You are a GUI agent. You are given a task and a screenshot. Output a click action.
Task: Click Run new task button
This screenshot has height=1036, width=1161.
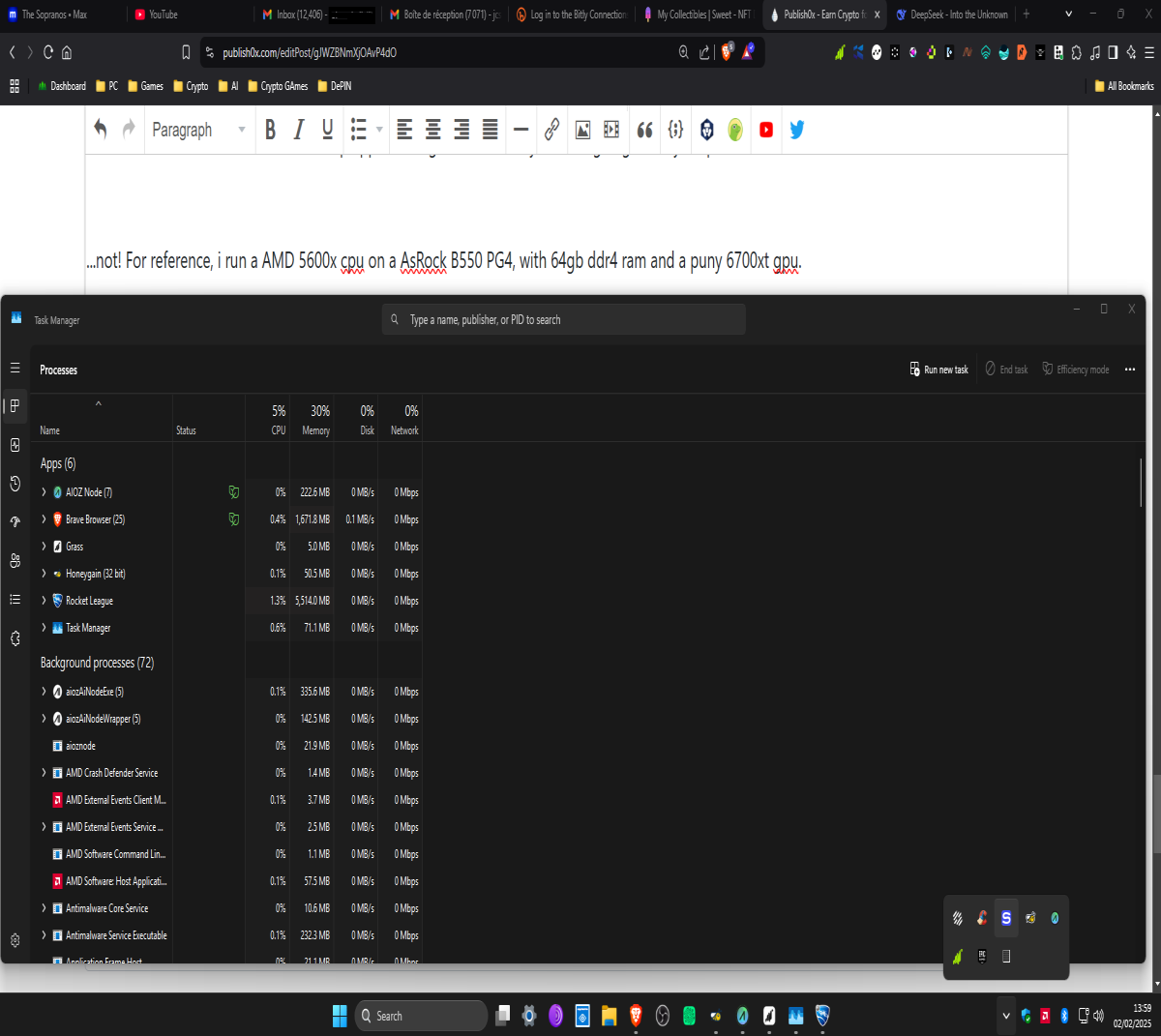pos(938,370)
